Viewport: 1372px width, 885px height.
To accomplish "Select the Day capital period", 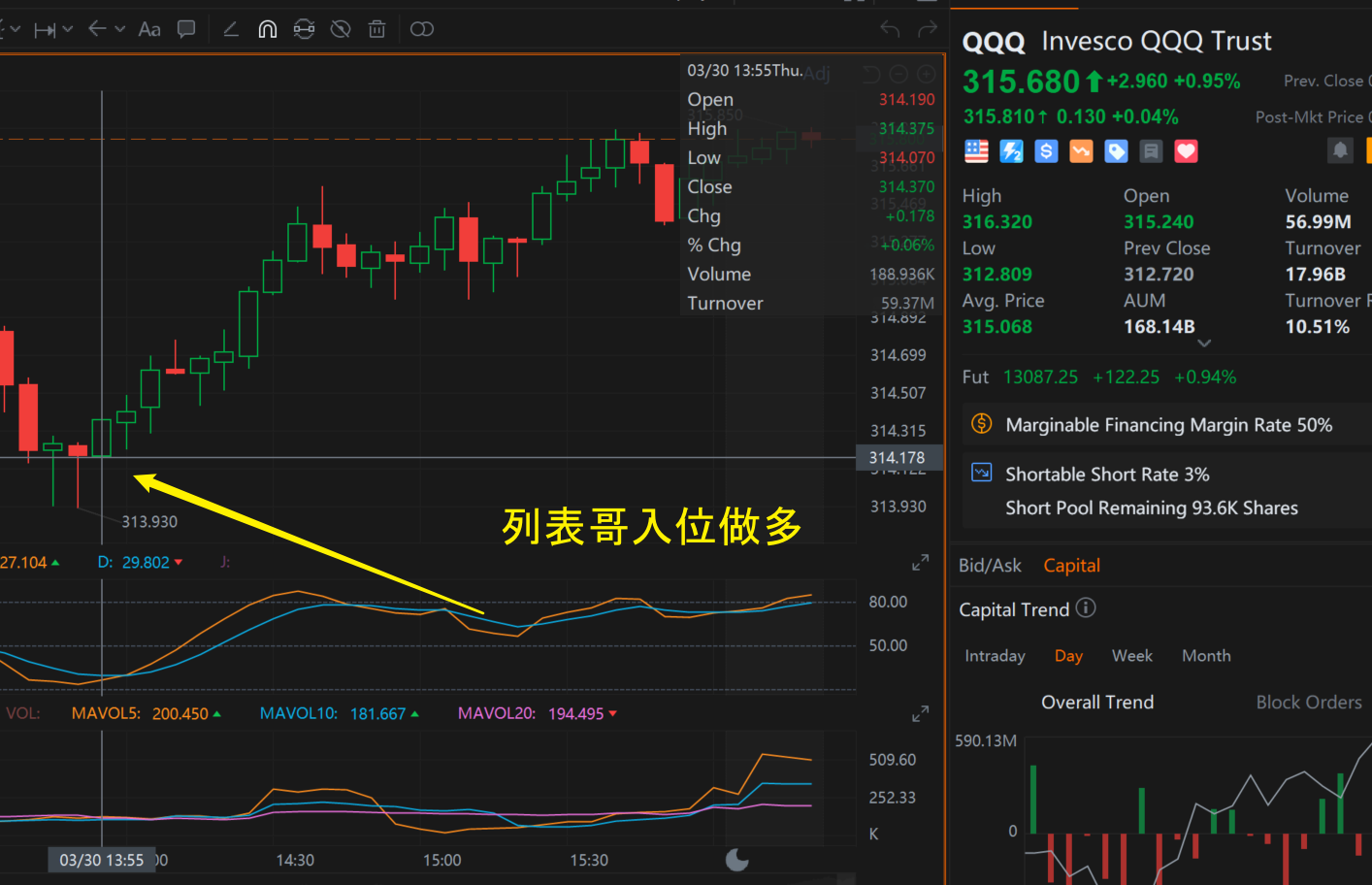I will [1068, 656].
